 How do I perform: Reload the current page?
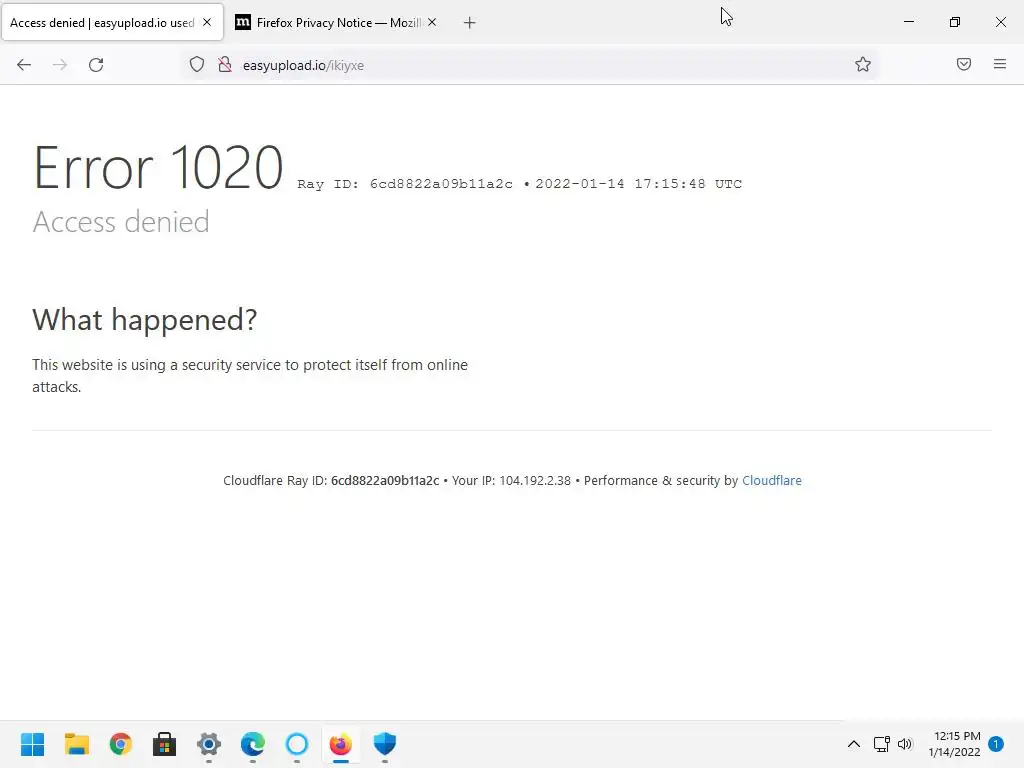click(96, 65)
